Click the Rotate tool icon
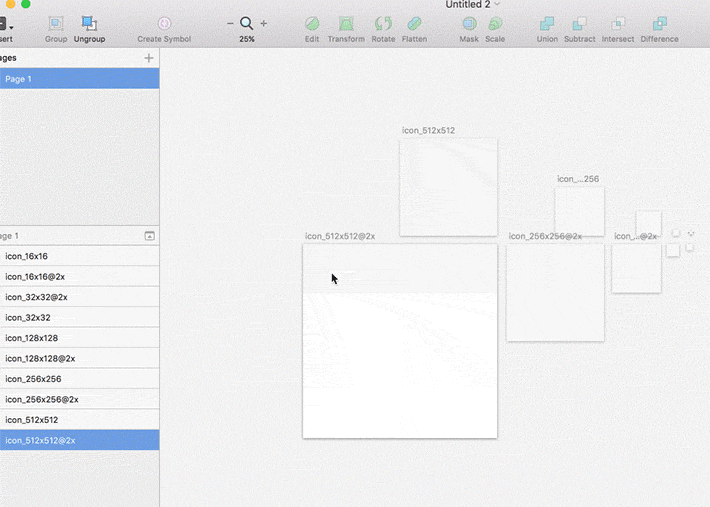This screenshot has height=507, width=710. [x=383, y=24]
